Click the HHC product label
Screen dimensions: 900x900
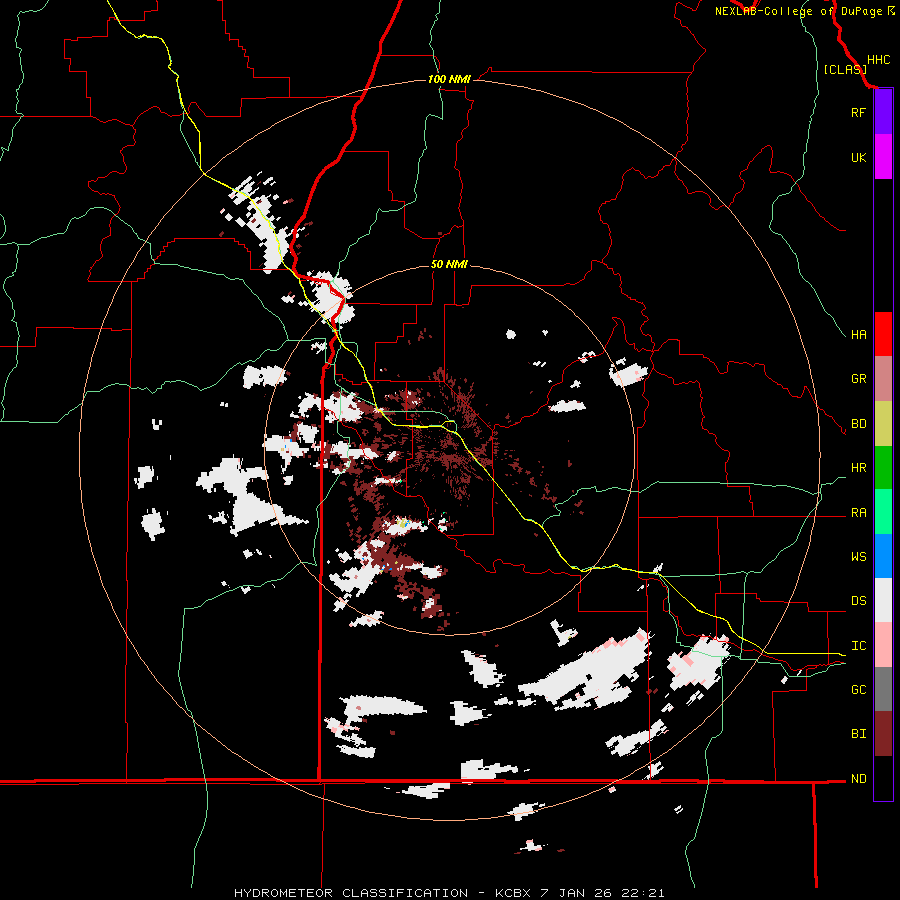[878, 60]
